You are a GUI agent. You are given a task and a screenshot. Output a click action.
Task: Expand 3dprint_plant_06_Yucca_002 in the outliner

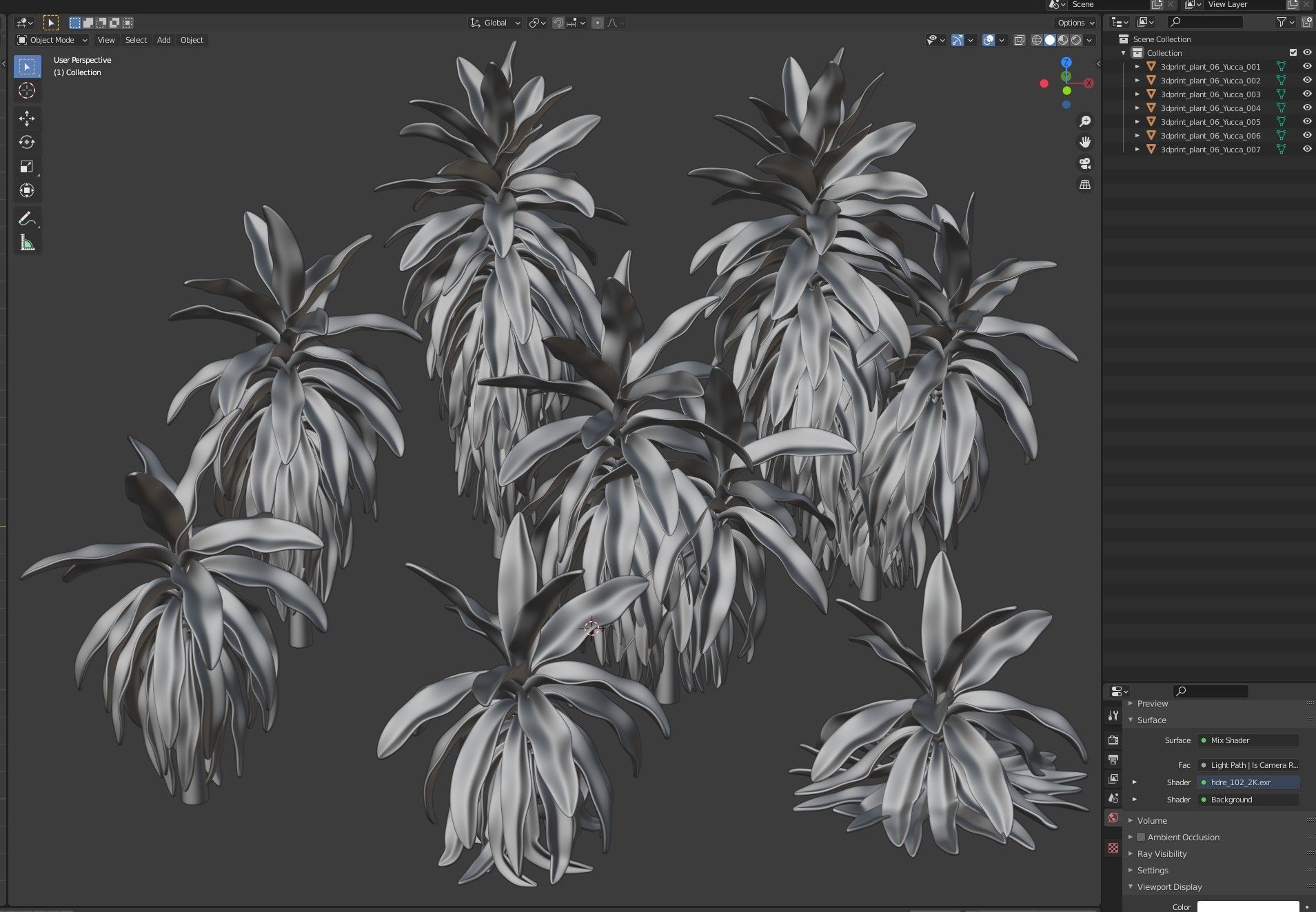pos(1137,81)
